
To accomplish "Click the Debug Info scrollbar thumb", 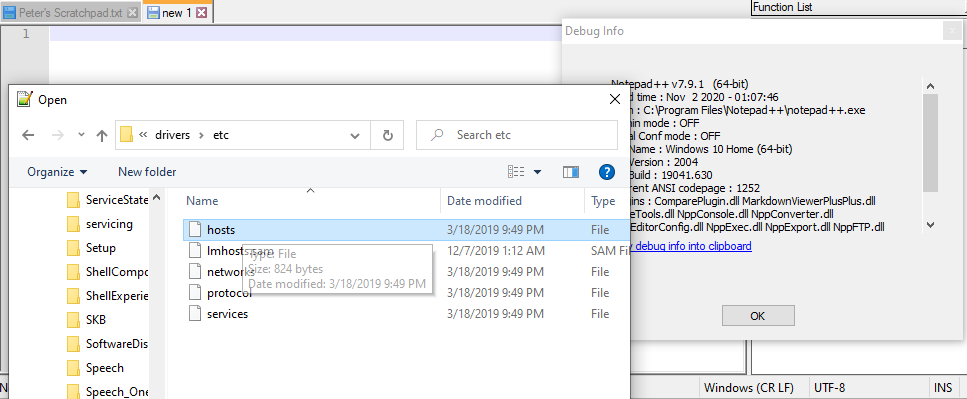I will [930, 143].
